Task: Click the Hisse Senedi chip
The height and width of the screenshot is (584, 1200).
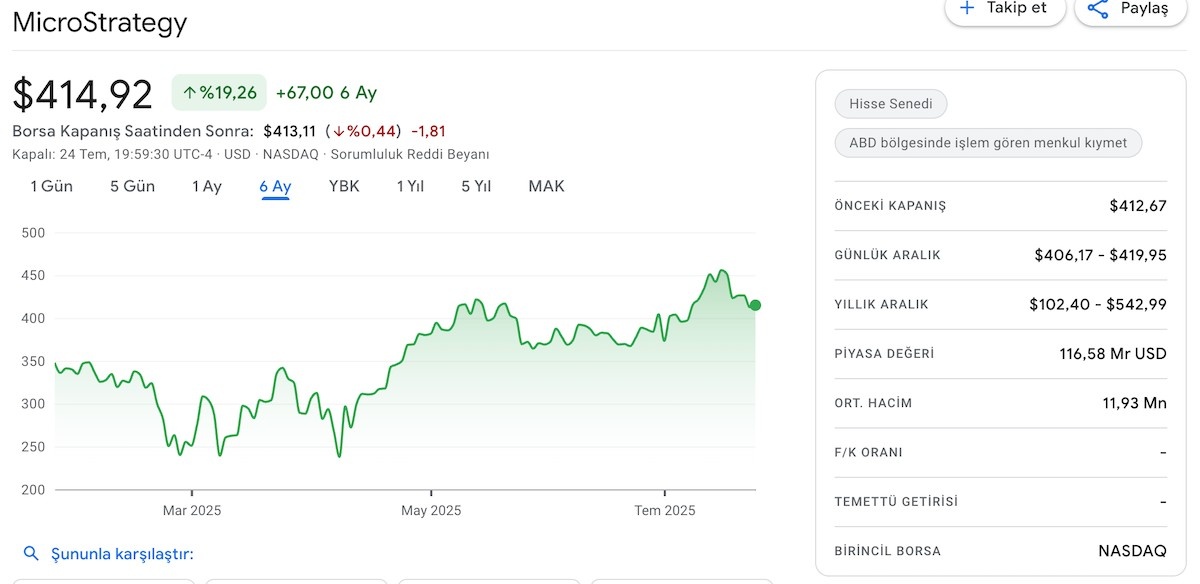Action: click(x=891, y=104)
